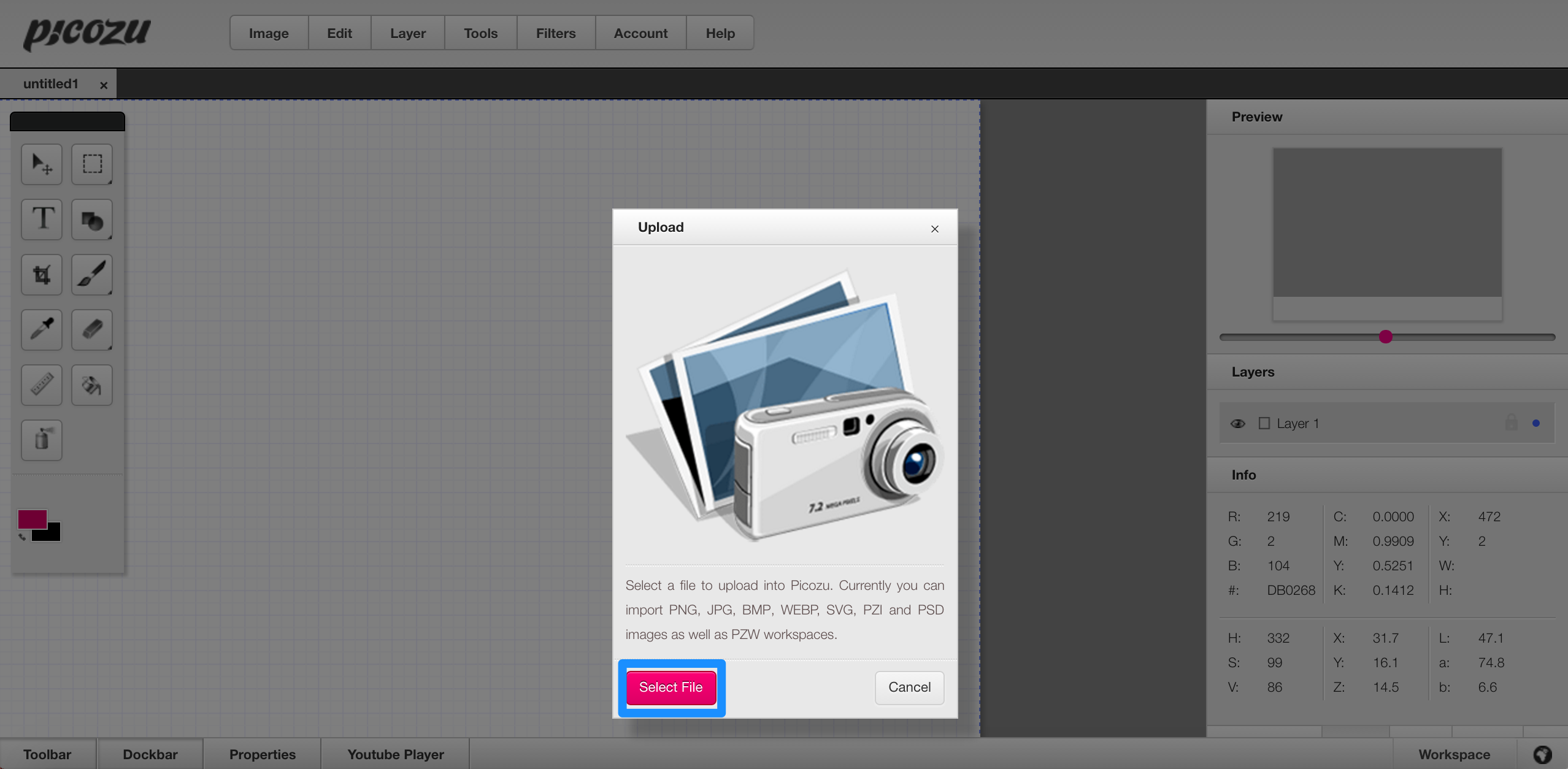
Task: Open the Filters menu
Action: coord(555,33)
